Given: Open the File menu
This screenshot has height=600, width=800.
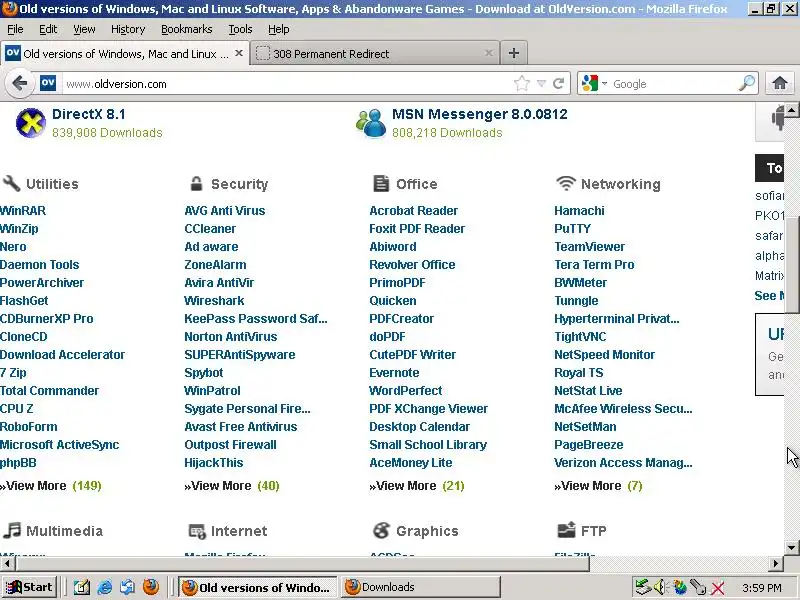Looking at the screenshot, I should tap(15, 30).
